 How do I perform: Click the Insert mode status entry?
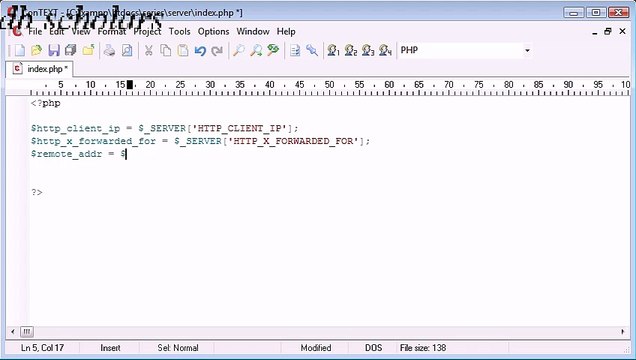coord(110,348)
